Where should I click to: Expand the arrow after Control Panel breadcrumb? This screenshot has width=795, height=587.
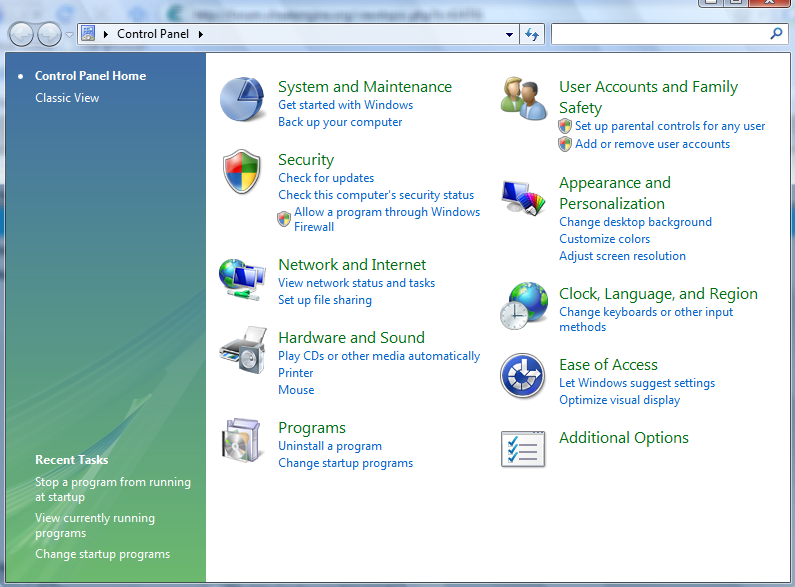[x=201, y=34]
